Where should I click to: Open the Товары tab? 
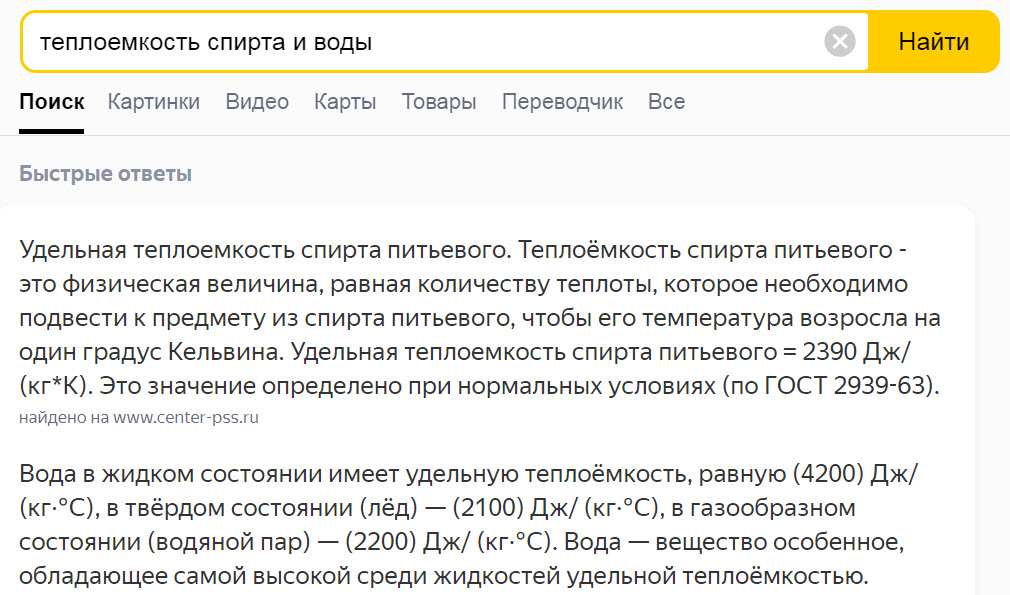[439, 102]
